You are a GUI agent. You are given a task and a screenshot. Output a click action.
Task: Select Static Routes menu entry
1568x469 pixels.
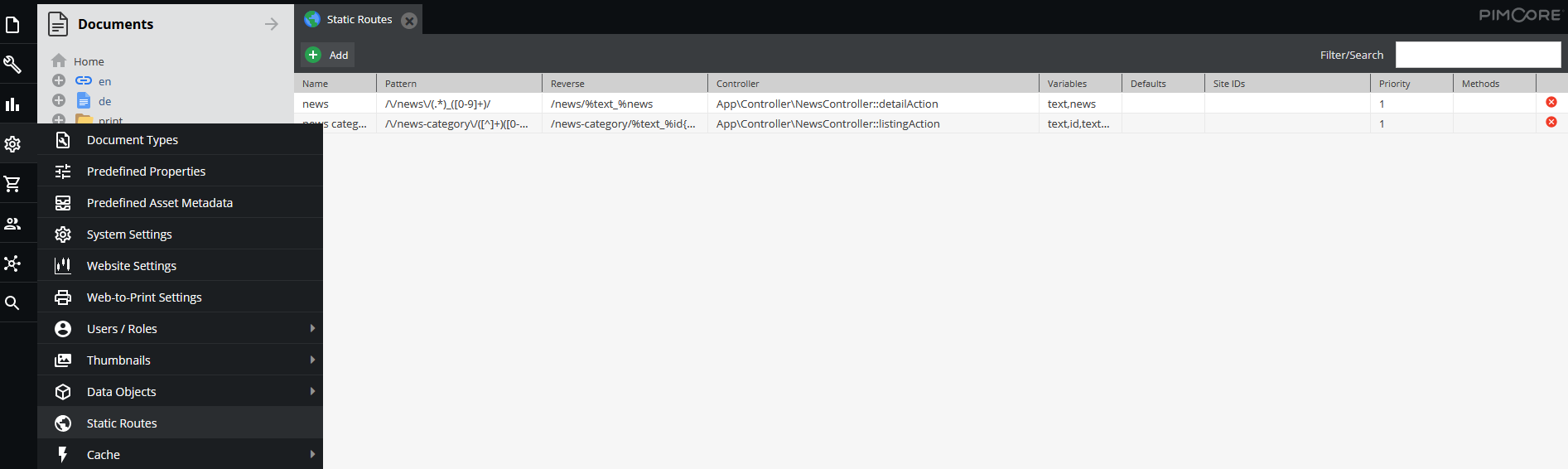click(122, 423)
